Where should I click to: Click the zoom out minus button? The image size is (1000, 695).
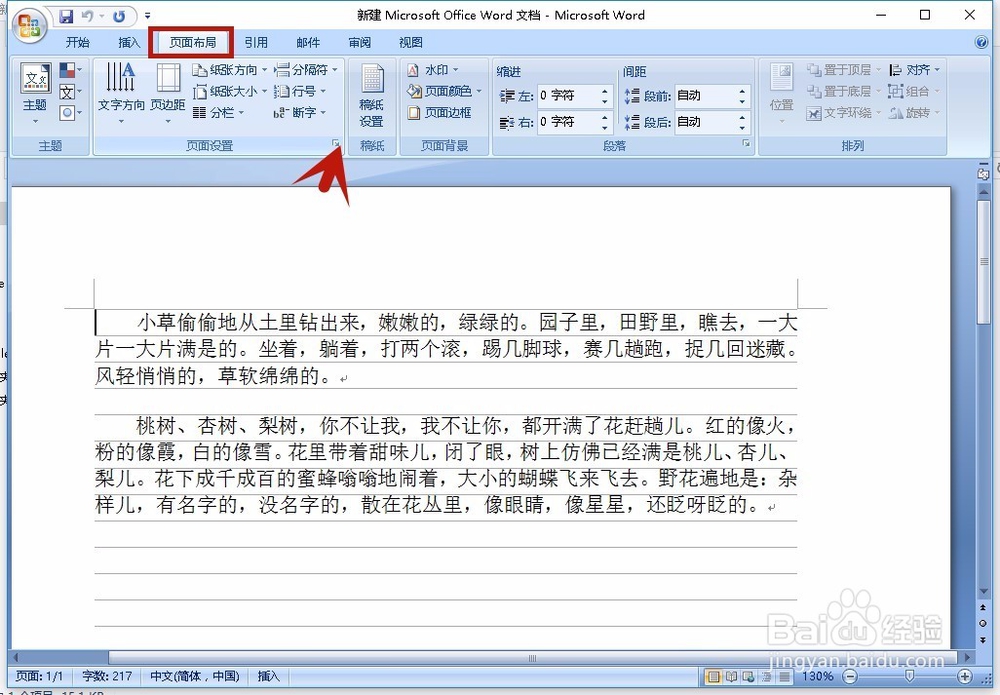pyautogui.click(x=850, y=676)
